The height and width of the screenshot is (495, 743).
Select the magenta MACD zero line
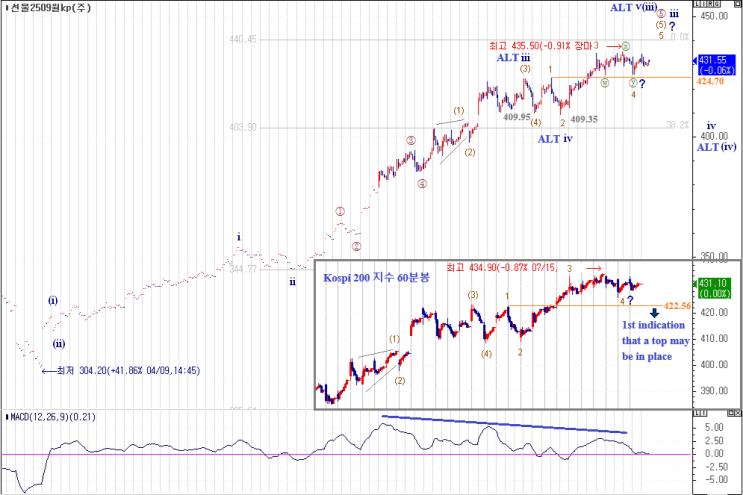click(346, 454)
